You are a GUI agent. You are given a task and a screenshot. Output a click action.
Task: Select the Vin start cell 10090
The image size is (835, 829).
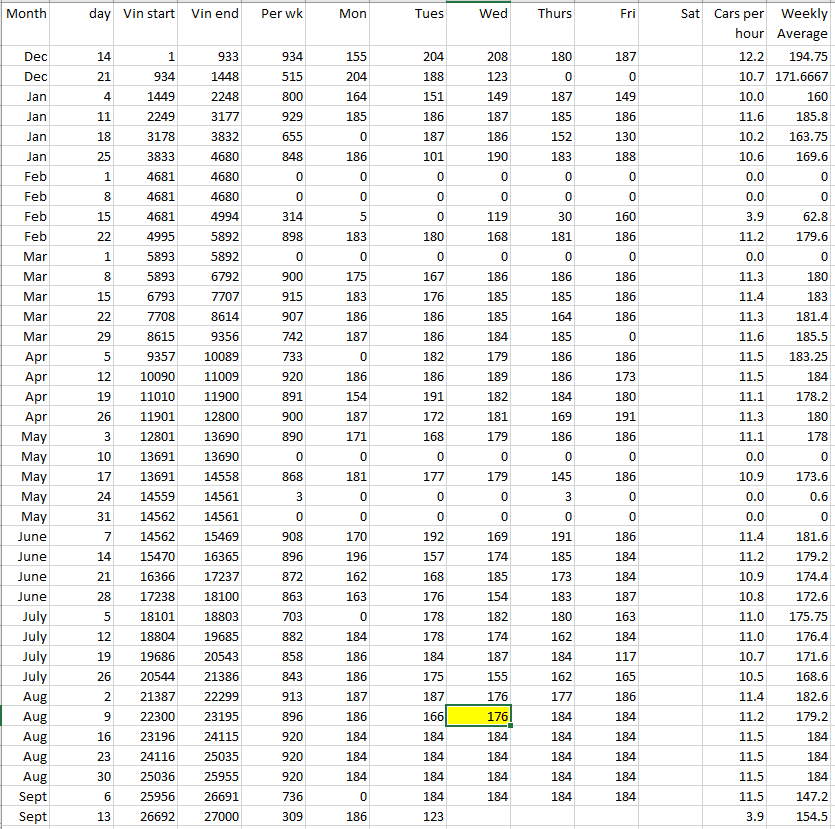(148, 377)
